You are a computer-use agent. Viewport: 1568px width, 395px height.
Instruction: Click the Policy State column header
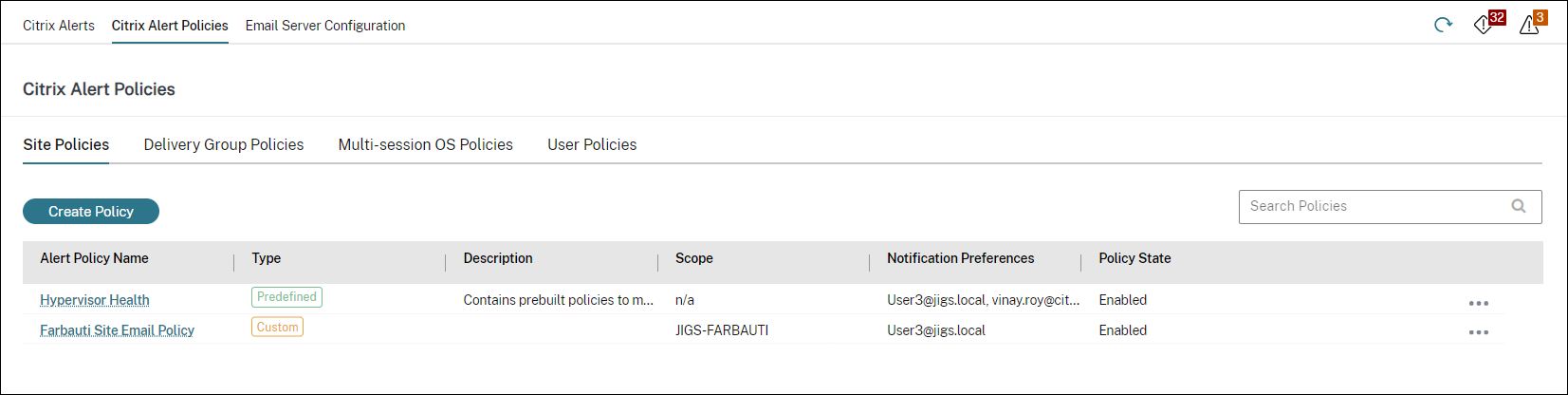coord(1134,258)
